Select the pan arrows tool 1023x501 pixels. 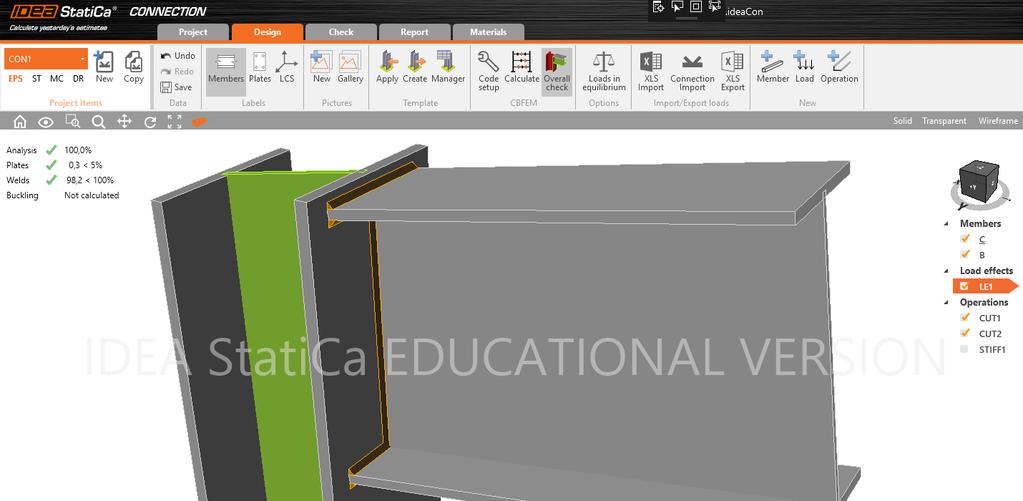pos(124,121)
